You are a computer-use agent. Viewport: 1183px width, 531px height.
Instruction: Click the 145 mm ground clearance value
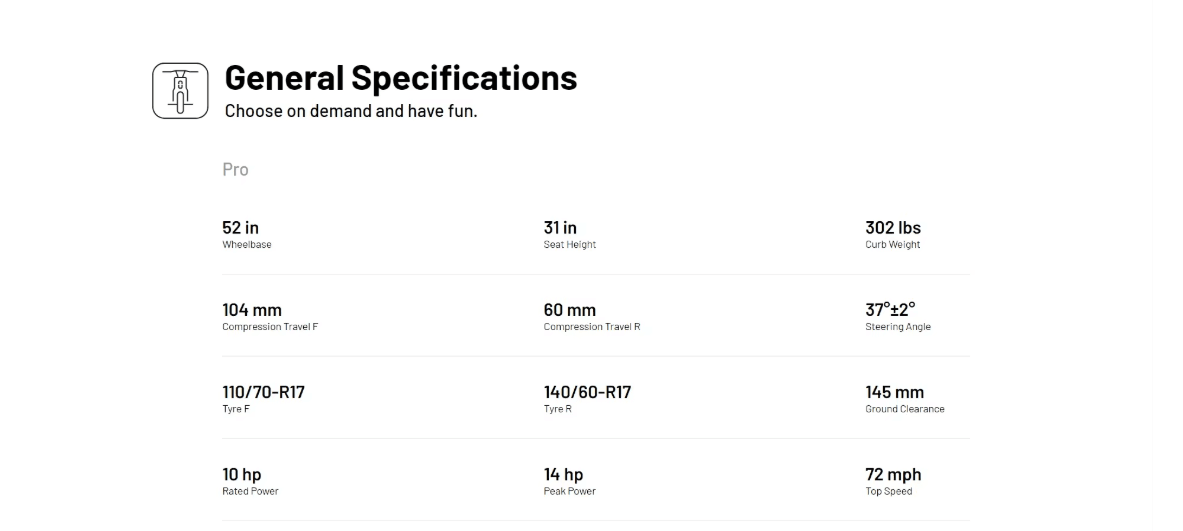894,392
